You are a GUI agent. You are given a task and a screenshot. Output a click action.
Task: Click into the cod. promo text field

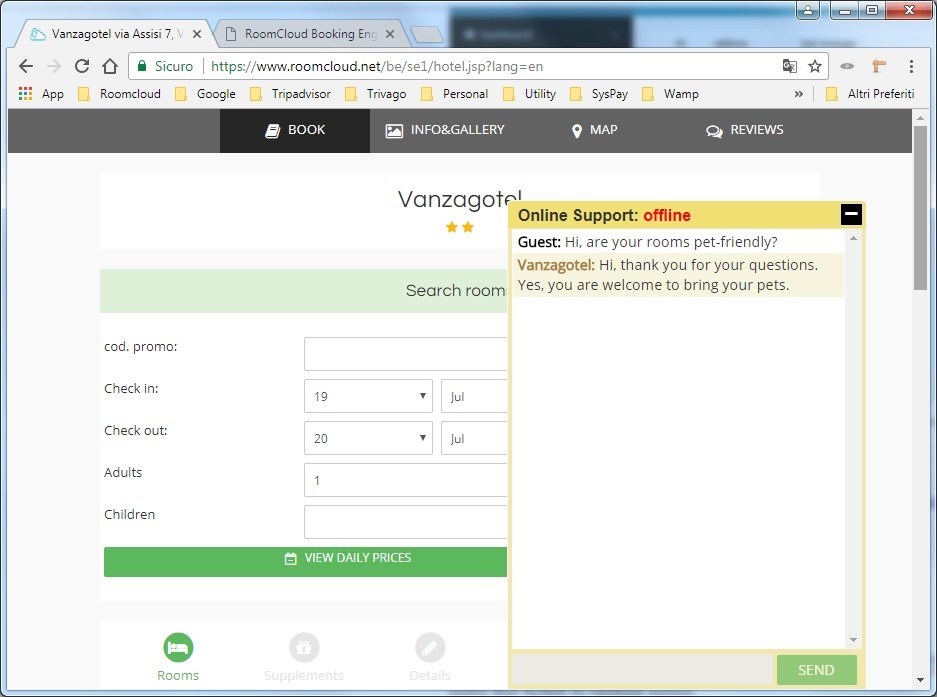click(405, 354)
